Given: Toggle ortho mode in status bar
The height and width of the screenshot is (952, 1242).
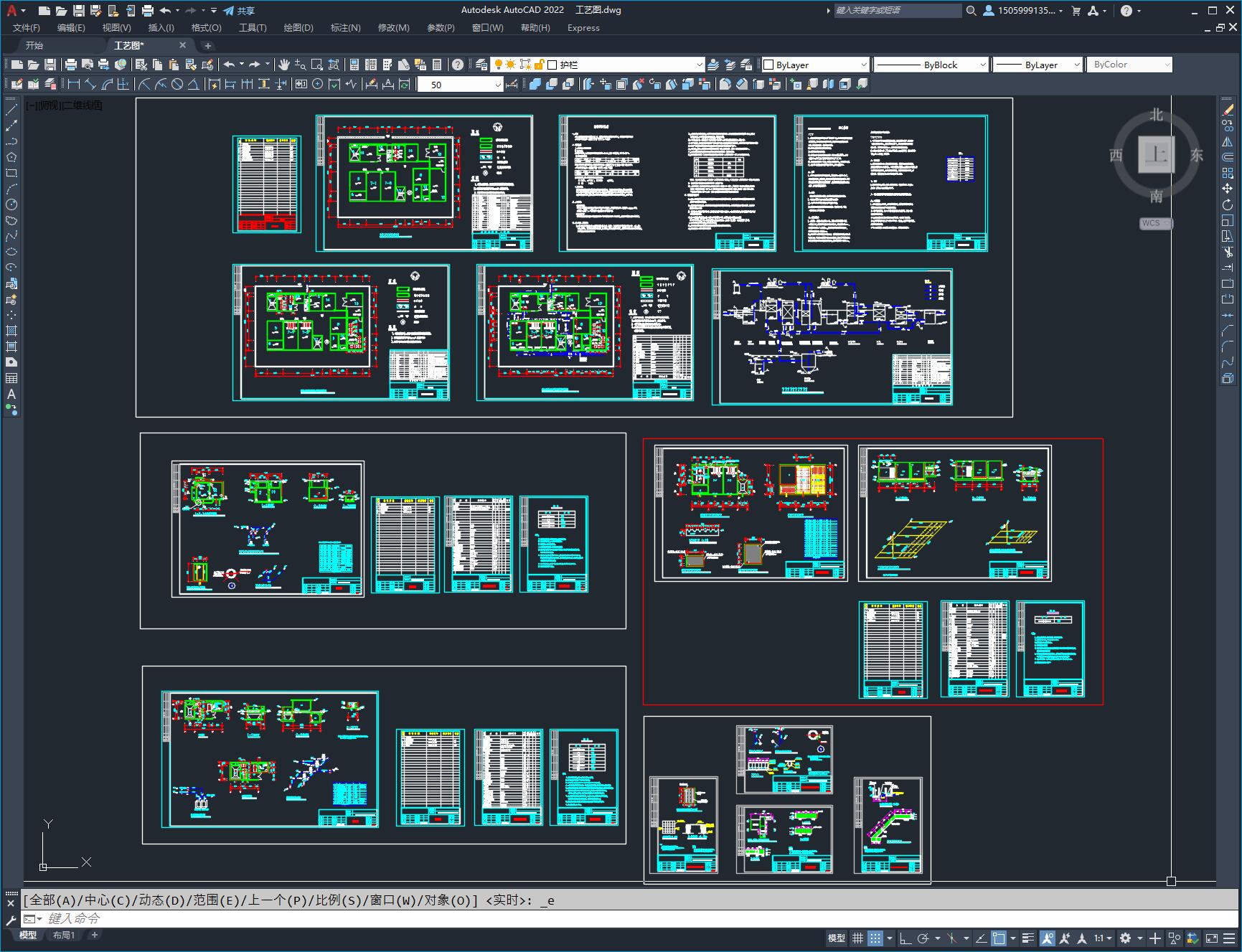Looking at the screenshot, I should (x=905, y=938).
